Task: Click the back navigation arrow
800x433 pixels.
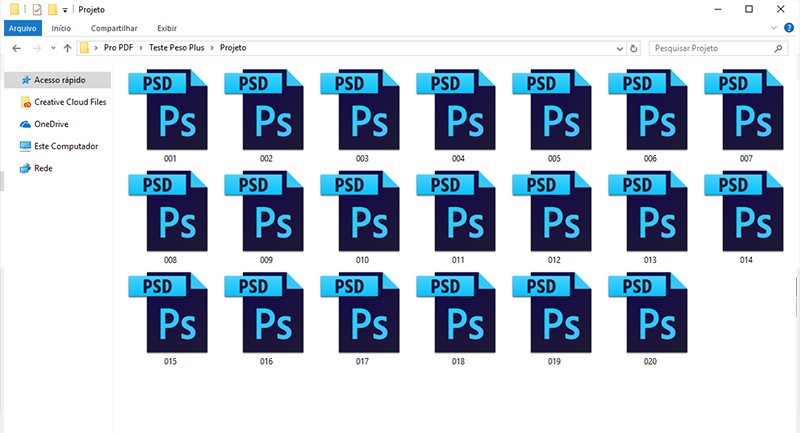Action: coord(16,48)
